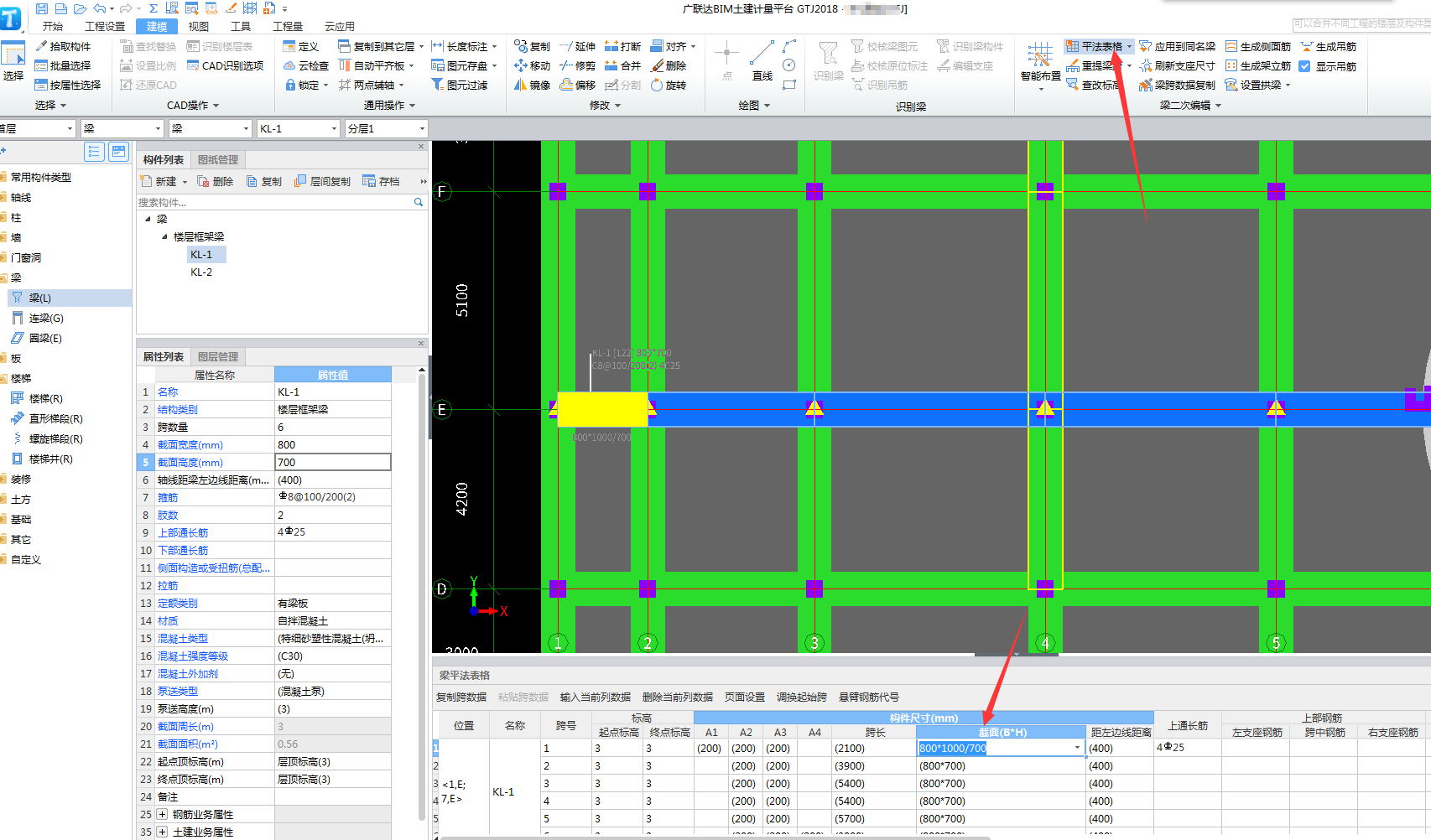
Task: Click 刷新支座尺寸 refresh support size
Action: 1178,65
